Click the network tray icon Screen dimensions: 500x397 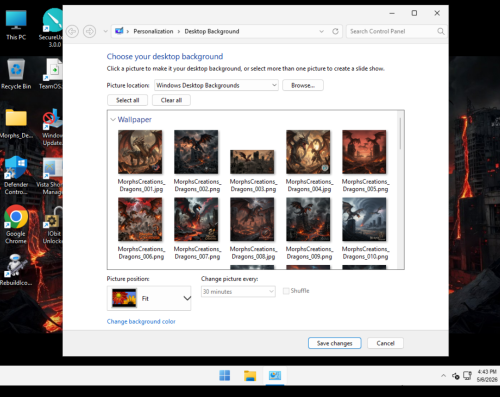pos(468,376)
